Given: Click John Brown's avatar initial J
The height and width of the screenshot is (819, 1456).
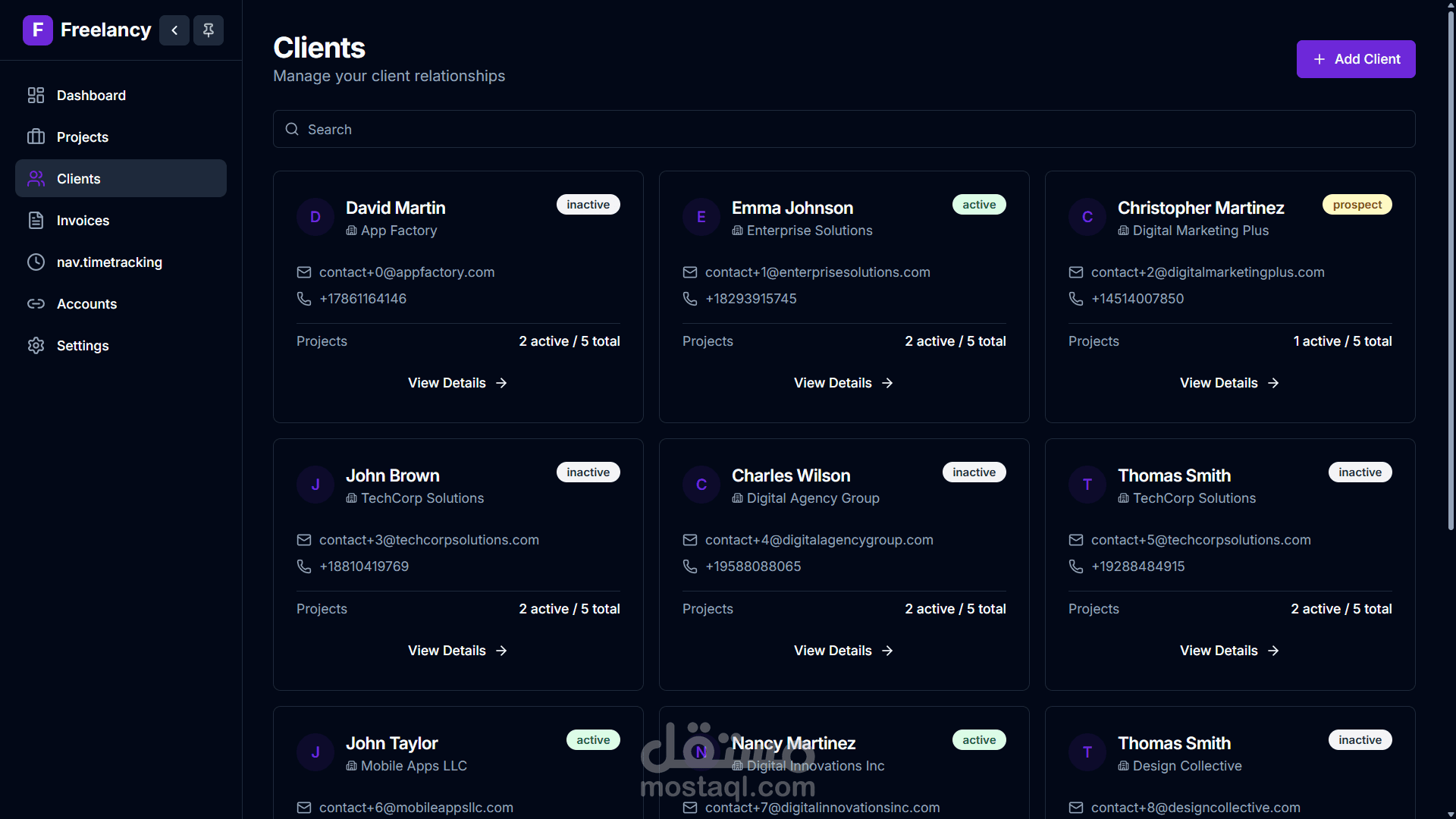Looking at the screenshot, I should pos(315,485).
